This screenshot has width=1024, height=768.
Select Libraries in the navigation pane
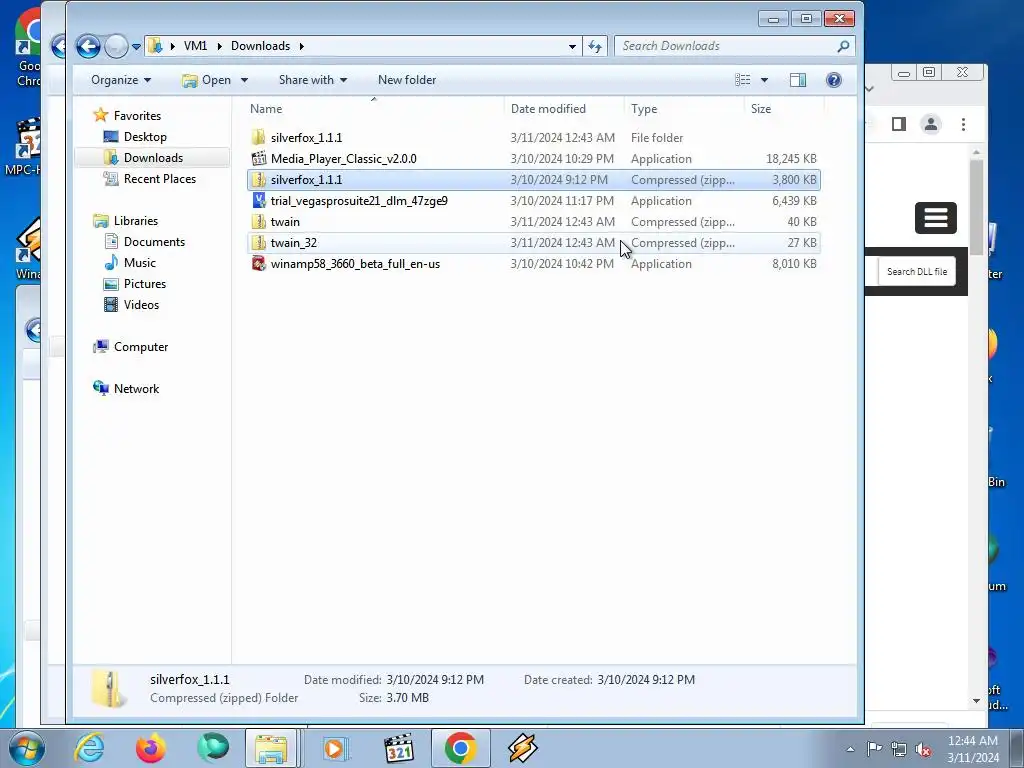(135, 221)
